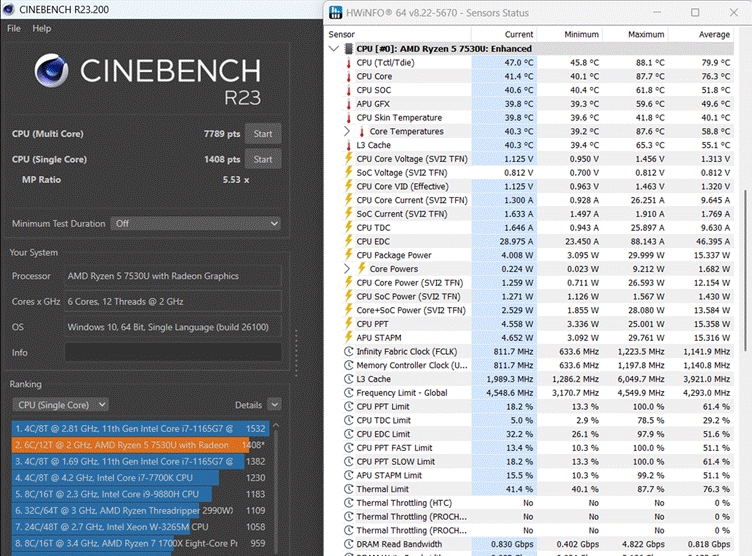Image resolution: width=752 pixels, height=556 pixels.
Task: Expand the Core Powers row
Action: pyautogui.click(x=347, y=269)
